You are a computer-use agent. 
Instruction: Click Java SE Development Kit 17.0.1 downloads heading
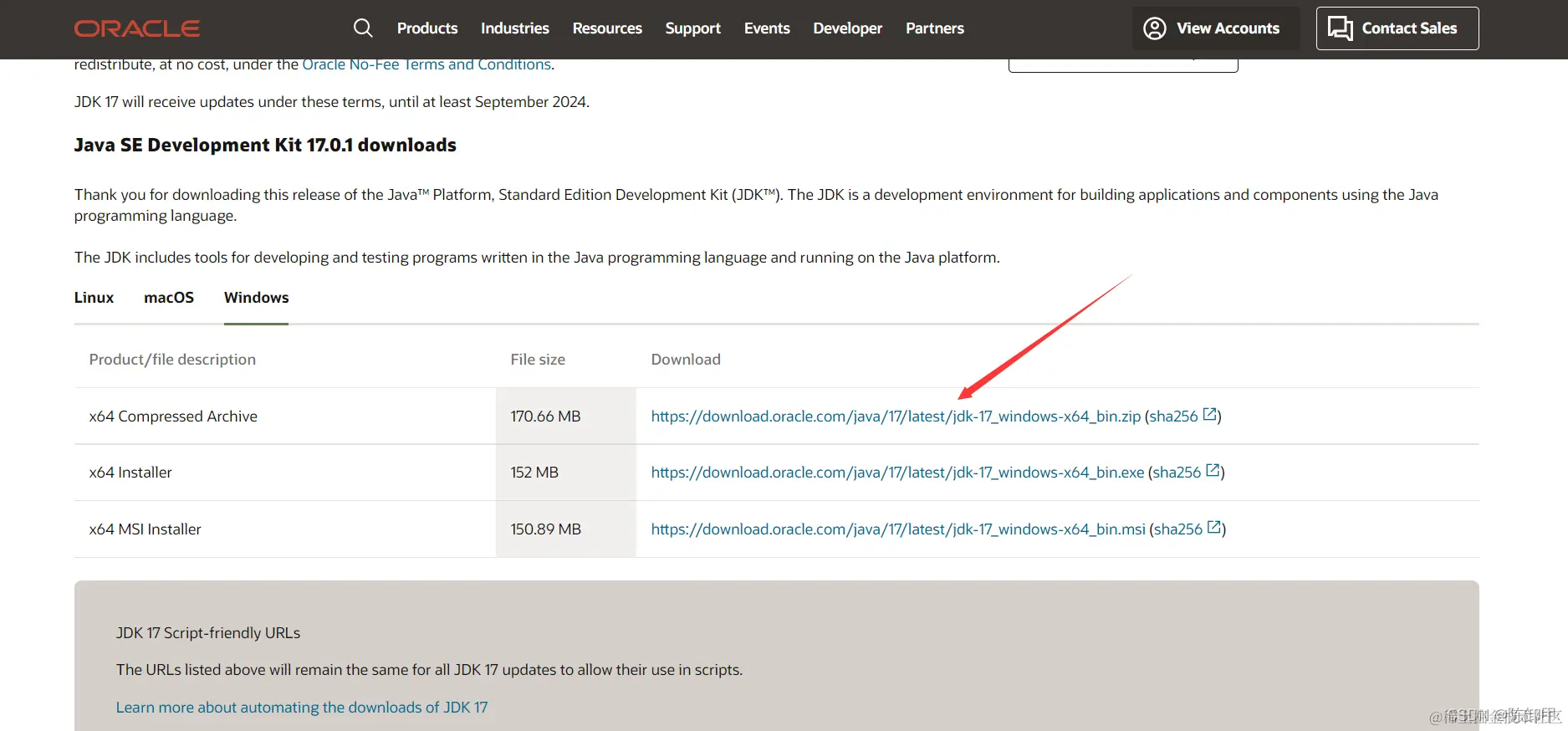(x=265, y=146)
